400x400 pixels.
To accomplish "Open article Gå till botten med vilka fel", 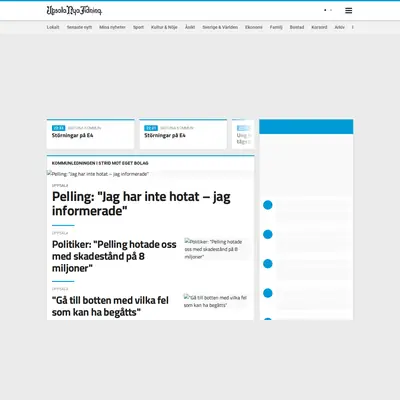I will click(x=110, y=306).
